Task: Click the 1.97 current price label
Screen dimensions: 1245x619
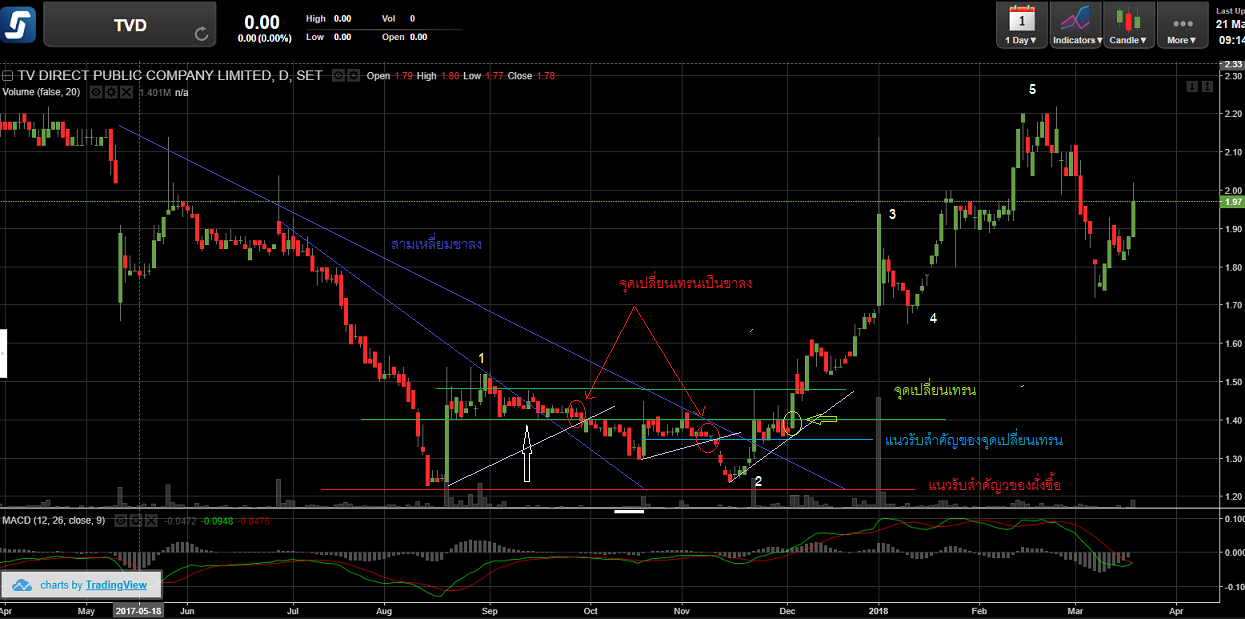Action: point(1232,202)
